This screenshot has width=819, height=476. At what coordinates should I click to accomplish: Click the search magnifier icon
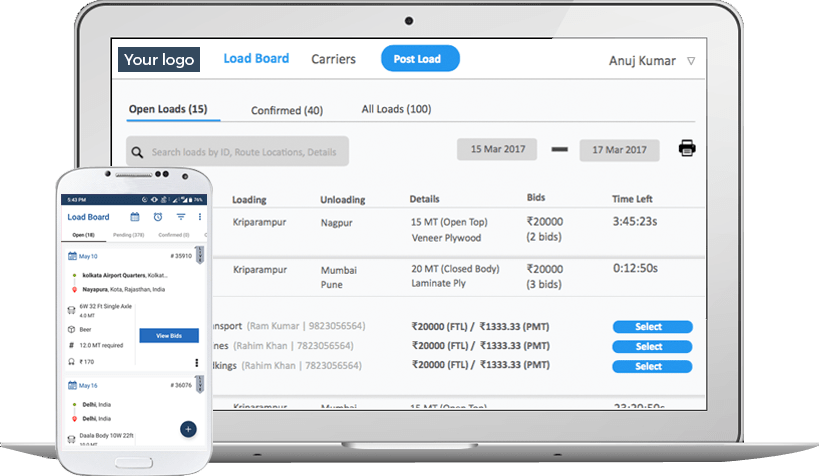137,152
